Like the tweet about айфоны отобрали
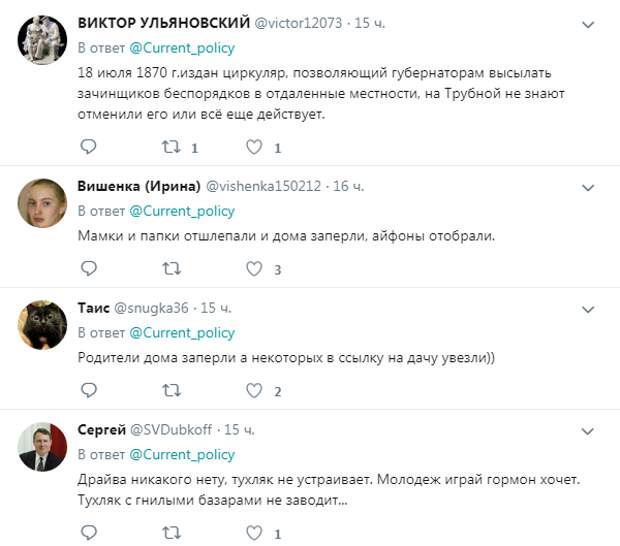The image size is (620, 546). [254, 268]
